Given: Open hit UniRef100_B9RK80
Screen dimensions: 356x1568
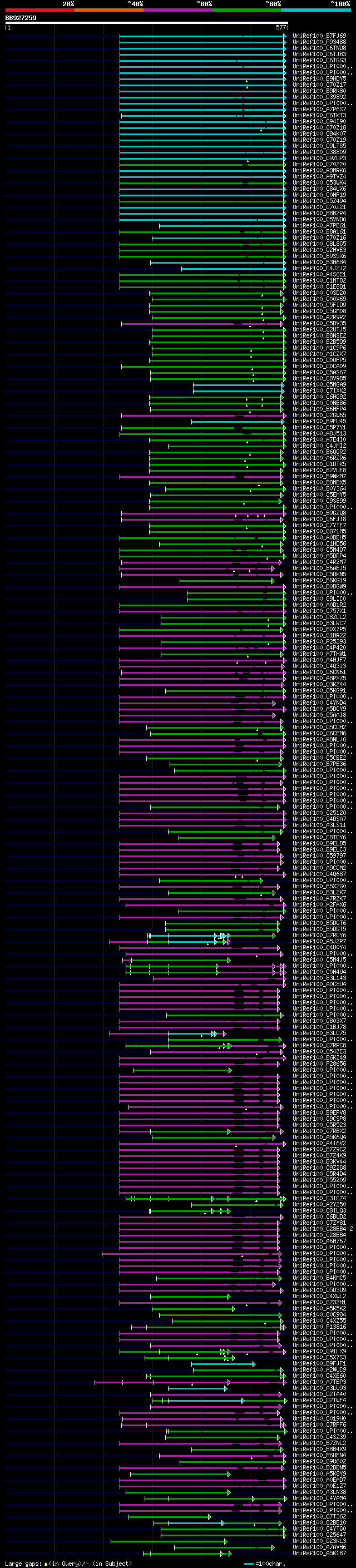Looking at the screenshot, I should pyautogui.click(x=319, y=91).
